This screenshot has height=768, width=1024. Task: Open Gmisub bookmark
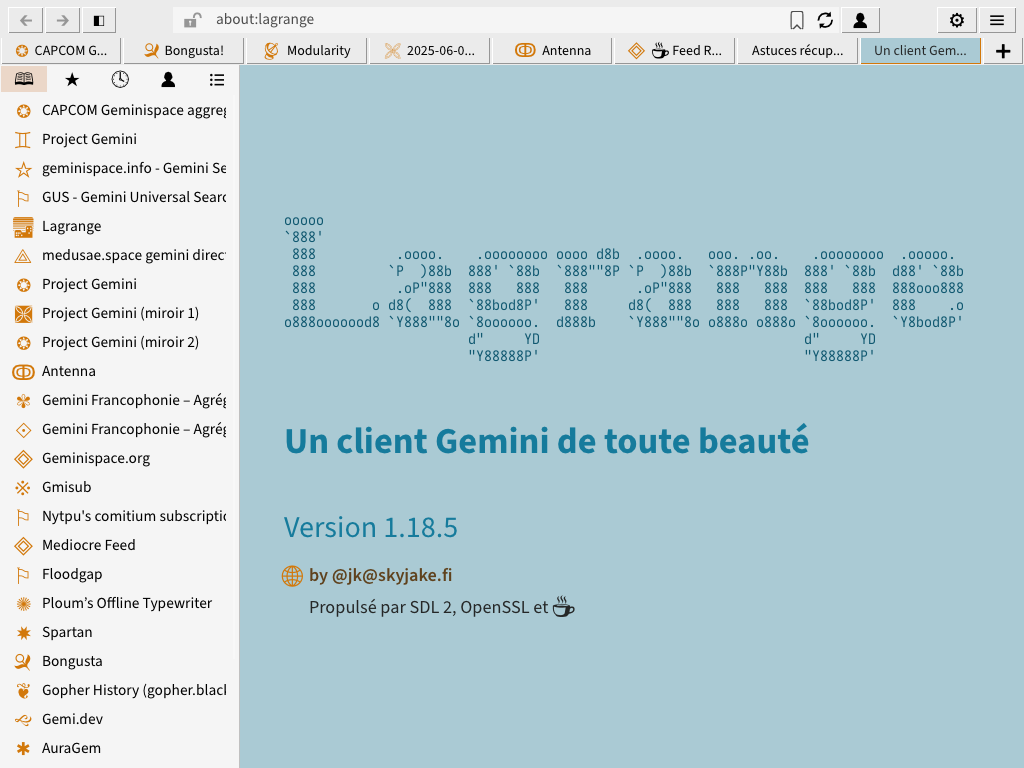(120, 487)
